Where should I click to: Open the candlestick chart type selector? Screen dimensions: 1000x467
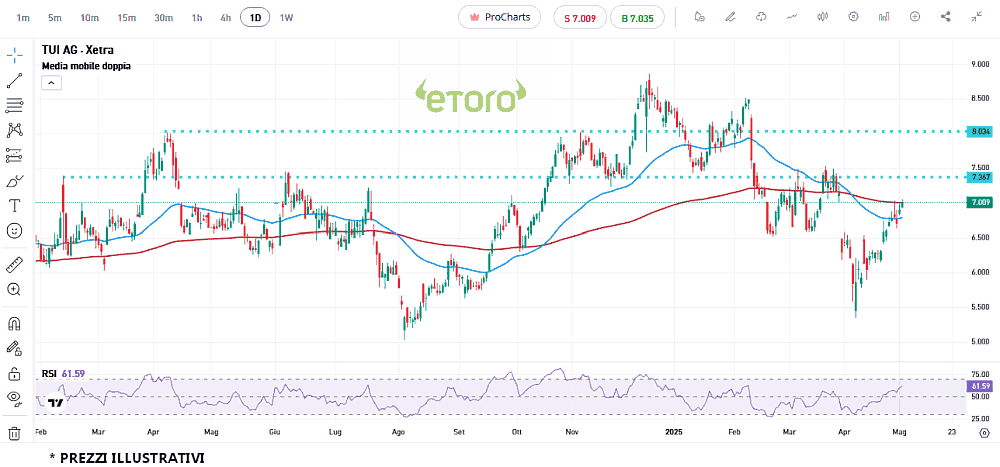[823, 17]
